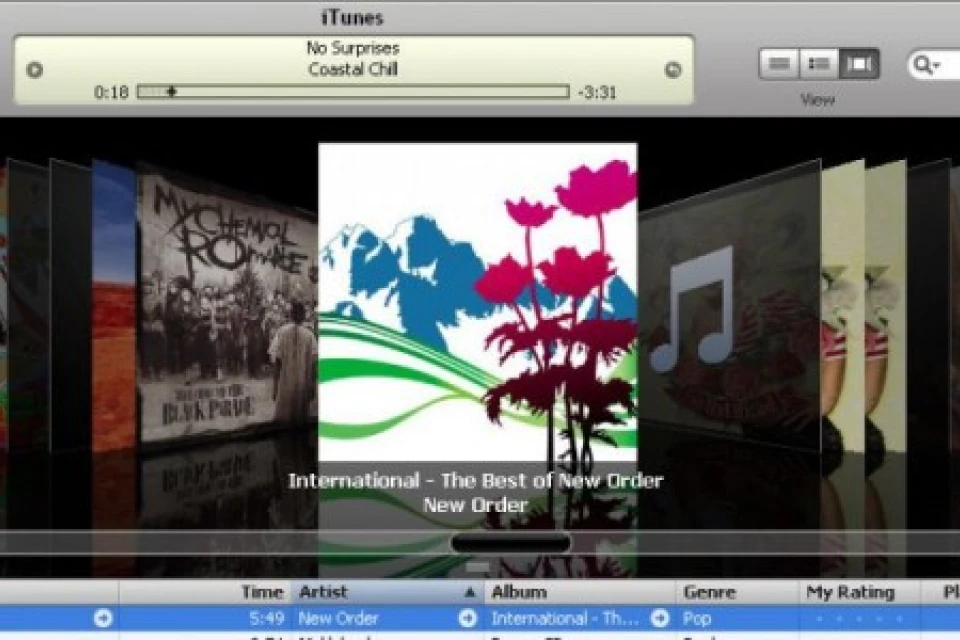Click the elapsed time 0:18
This screenshot has width=960, height=640.
111,92
